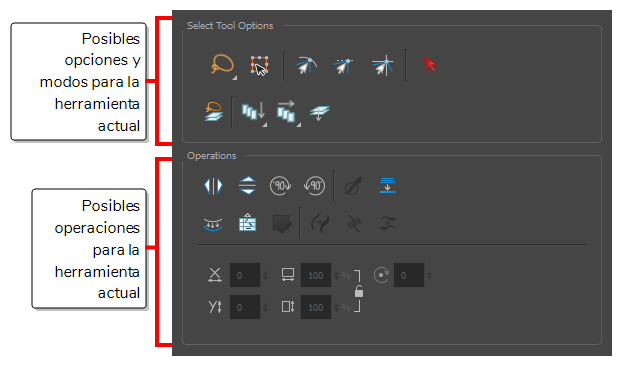This screenshot has width=622, height=366.
Task: Click the Flip Horizontal icon
Action: pyautogui.click(x=213, y=186)
